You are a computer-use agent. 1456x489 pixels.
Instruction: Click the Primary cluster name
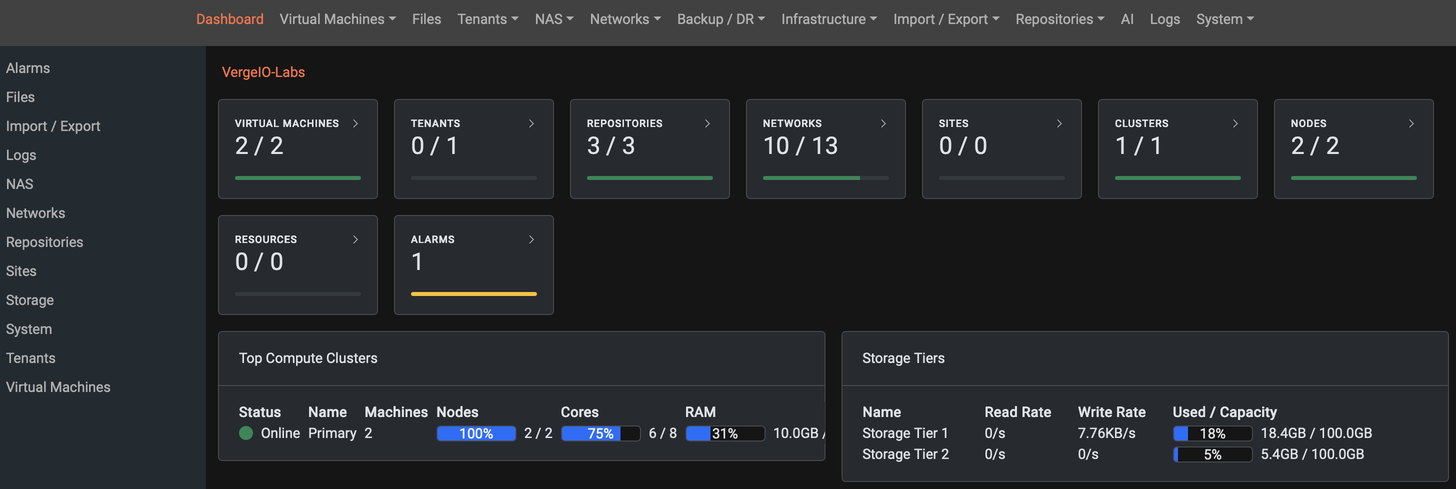[332, 433]
